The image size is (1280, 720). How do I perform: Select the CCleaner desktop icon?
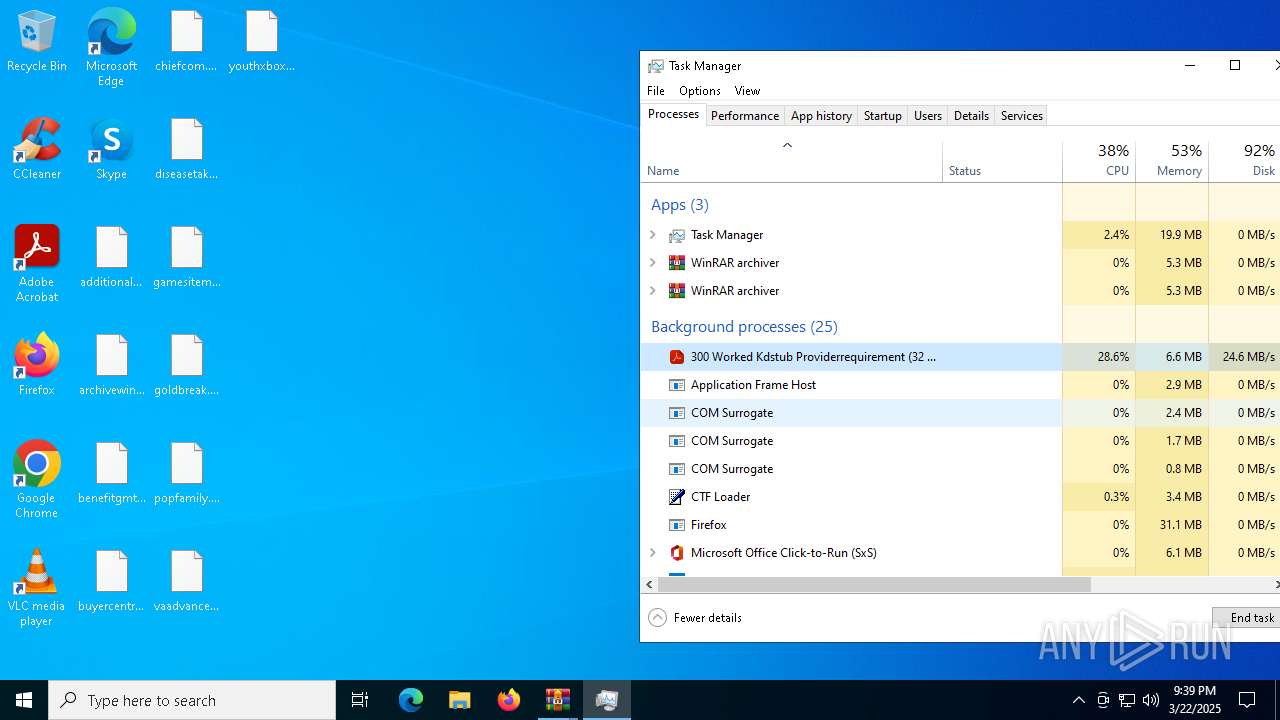[x=37, y=150]
